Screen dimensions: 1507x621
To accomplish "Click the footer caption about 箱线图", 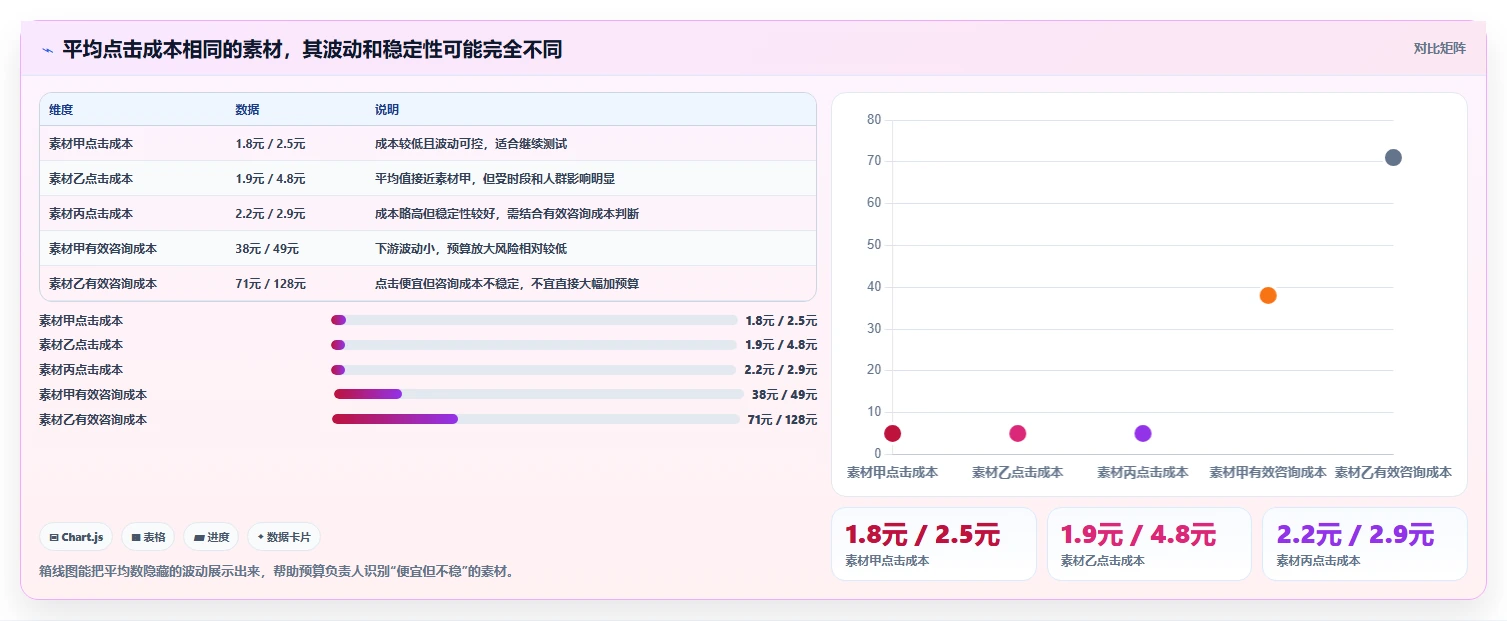I will 277,572.
